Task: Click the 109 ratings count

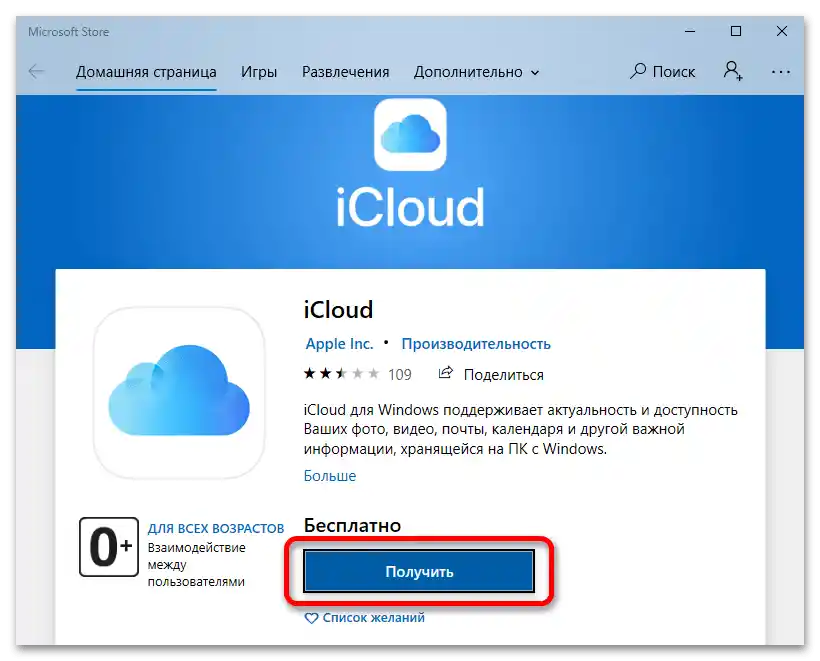Action: click(400, 374)
